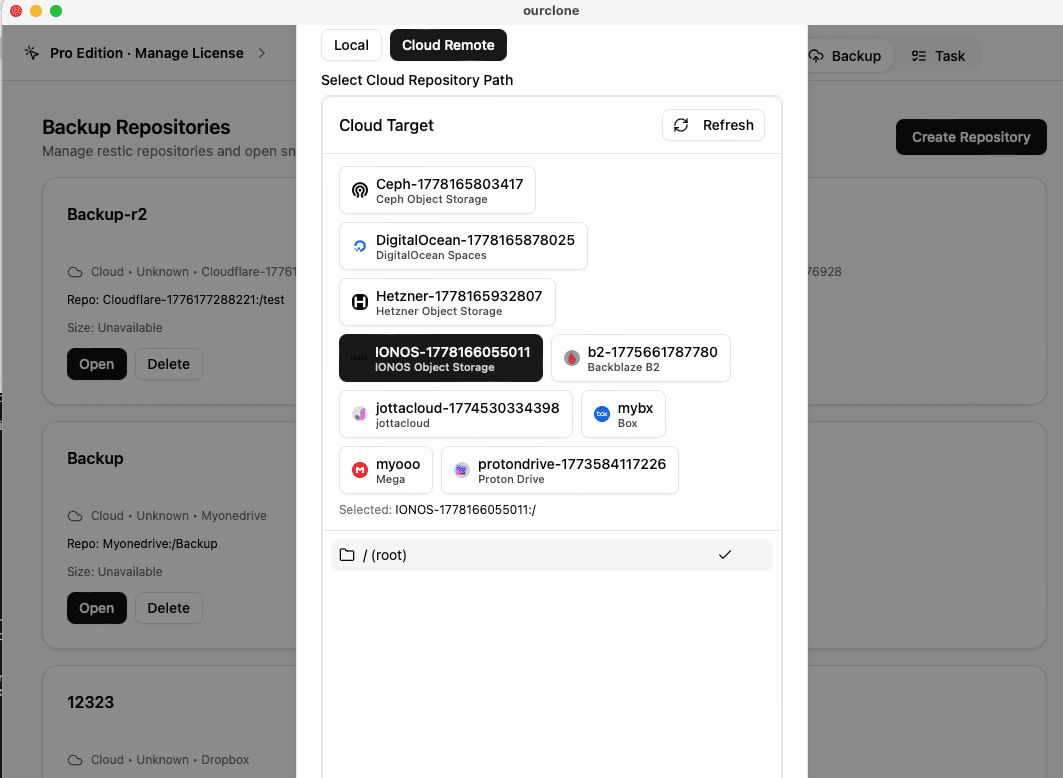Select the / (root) folder row
The width and height of the screenshot is (1063, 778).
click(x=551, y=555)
